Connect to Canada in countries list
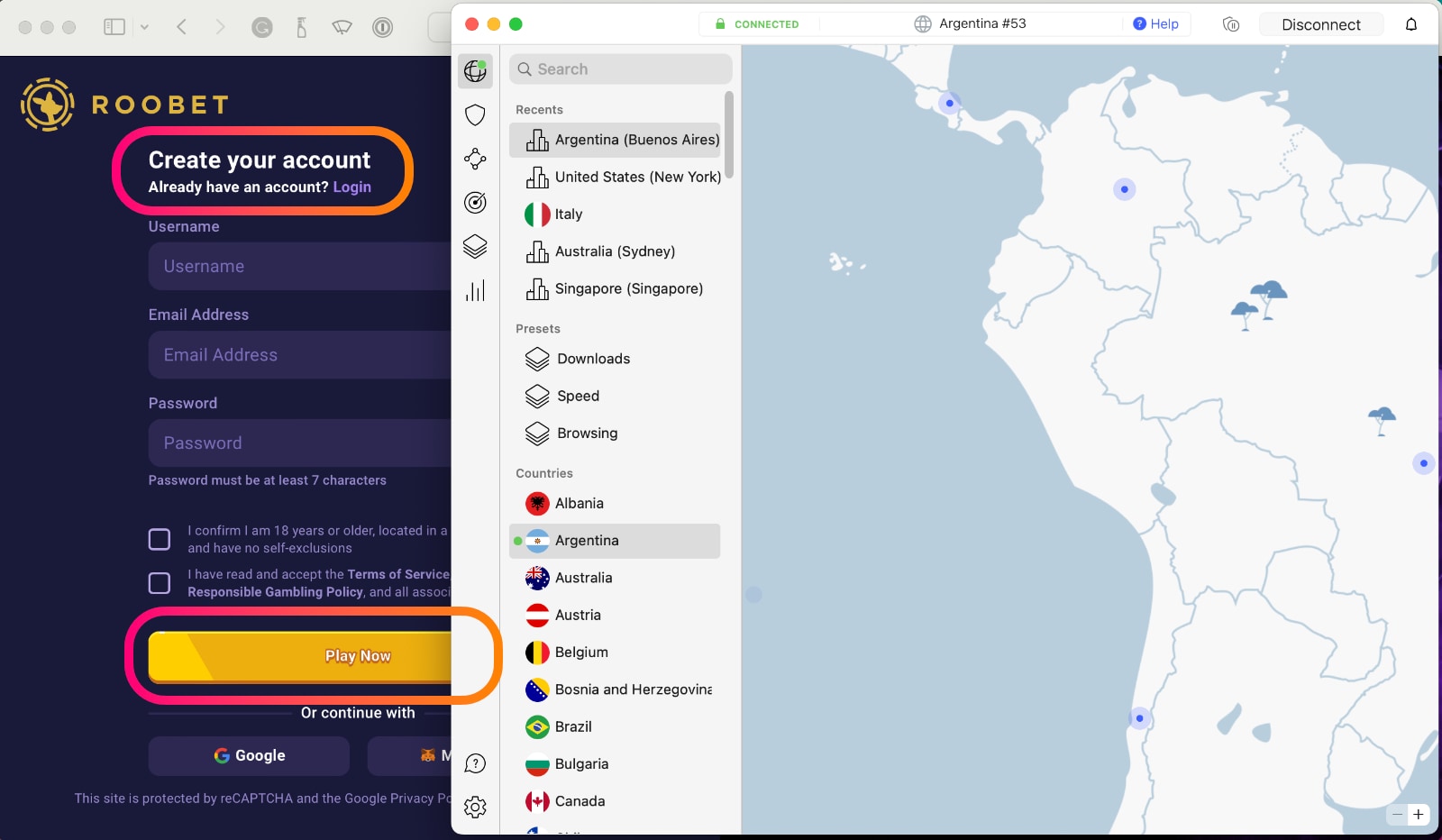 (615, 801)
